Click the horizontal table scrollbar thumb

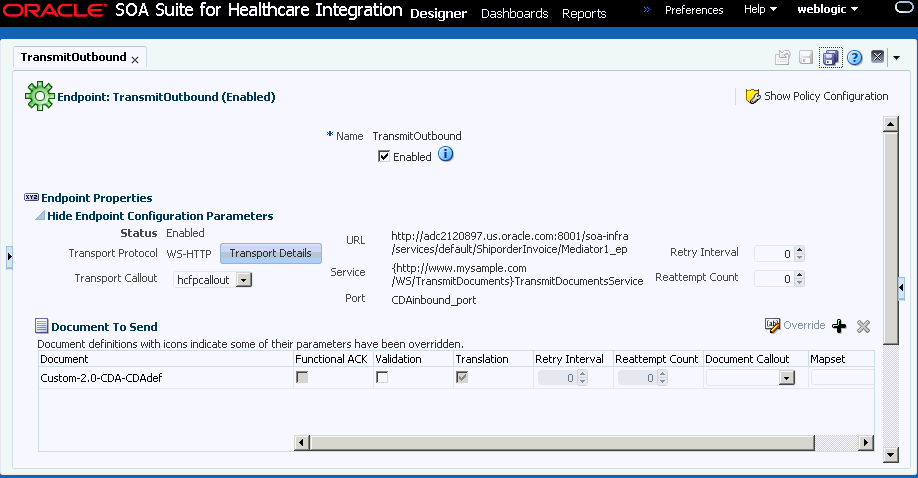562,443
